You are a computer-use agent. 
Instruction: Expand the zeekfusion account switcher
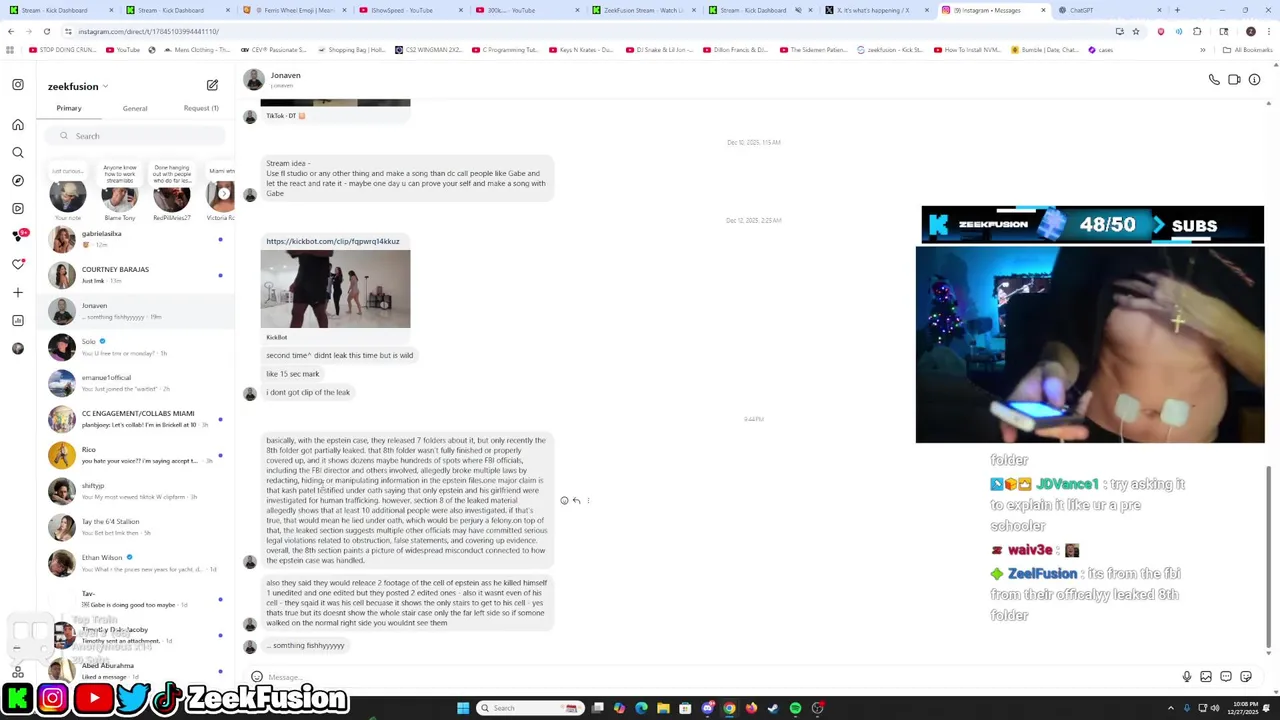(x=78, y=87)
